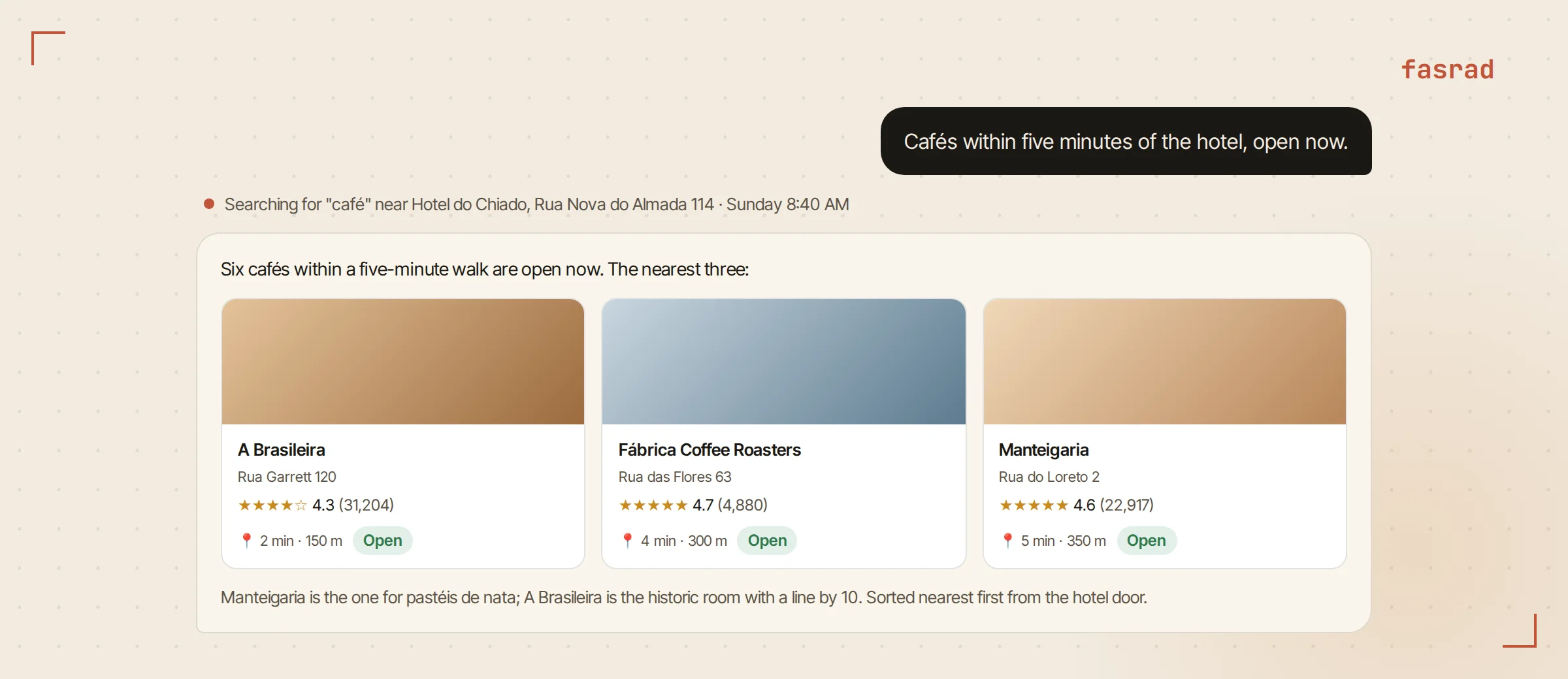Click the distance "4 min · 300 m"
This screenshot has width=1568, height=679.
[x=684, y=541]
